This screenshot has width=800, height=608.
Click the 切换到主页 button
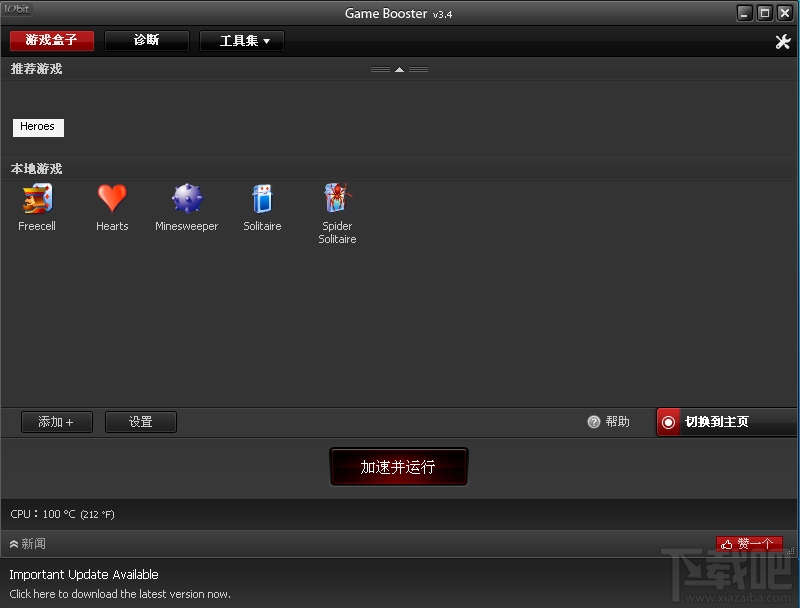(x=727, y=422)
